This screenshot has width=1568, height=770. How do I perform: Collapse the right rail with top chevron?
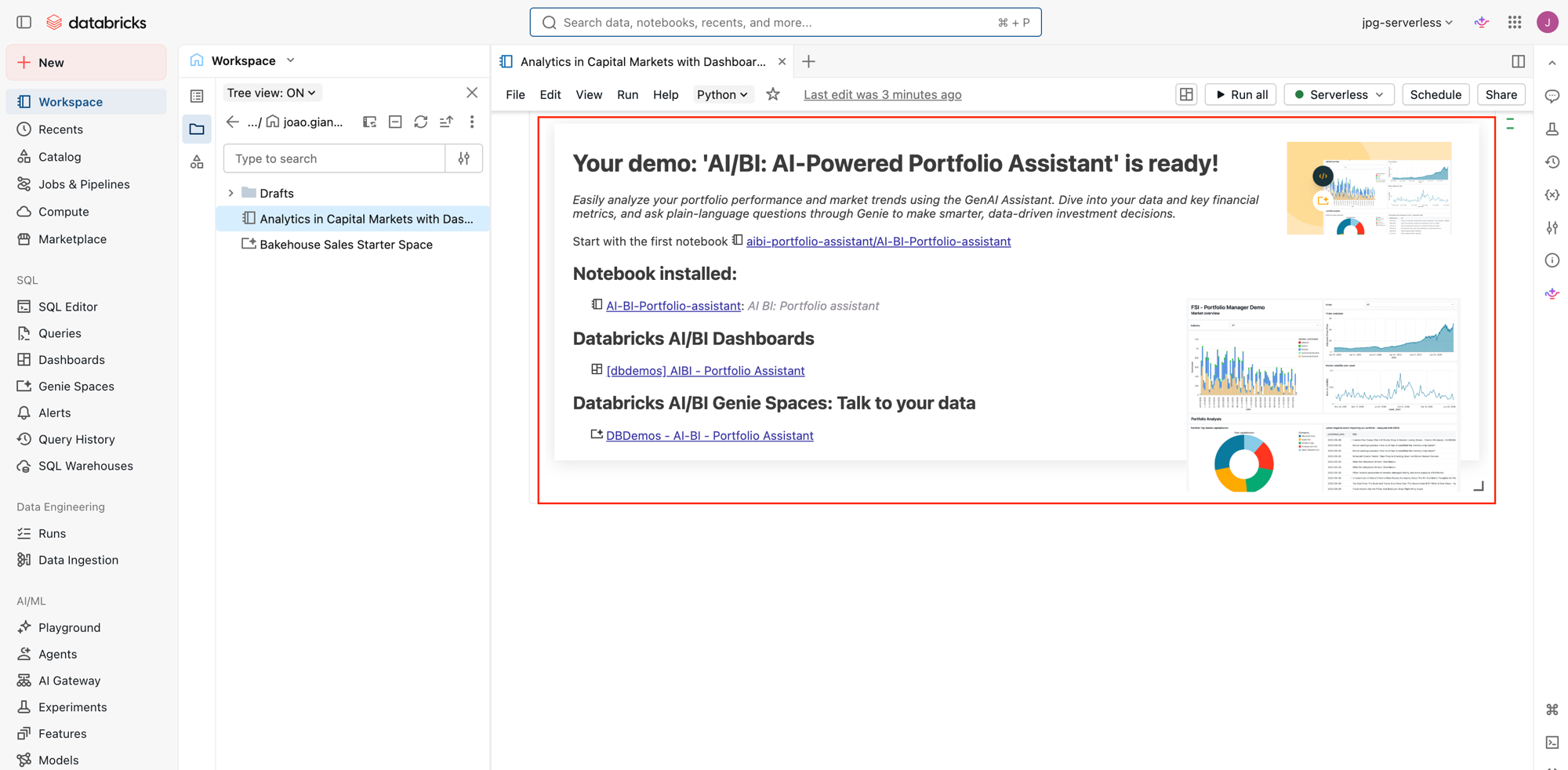click(1552, 63)
